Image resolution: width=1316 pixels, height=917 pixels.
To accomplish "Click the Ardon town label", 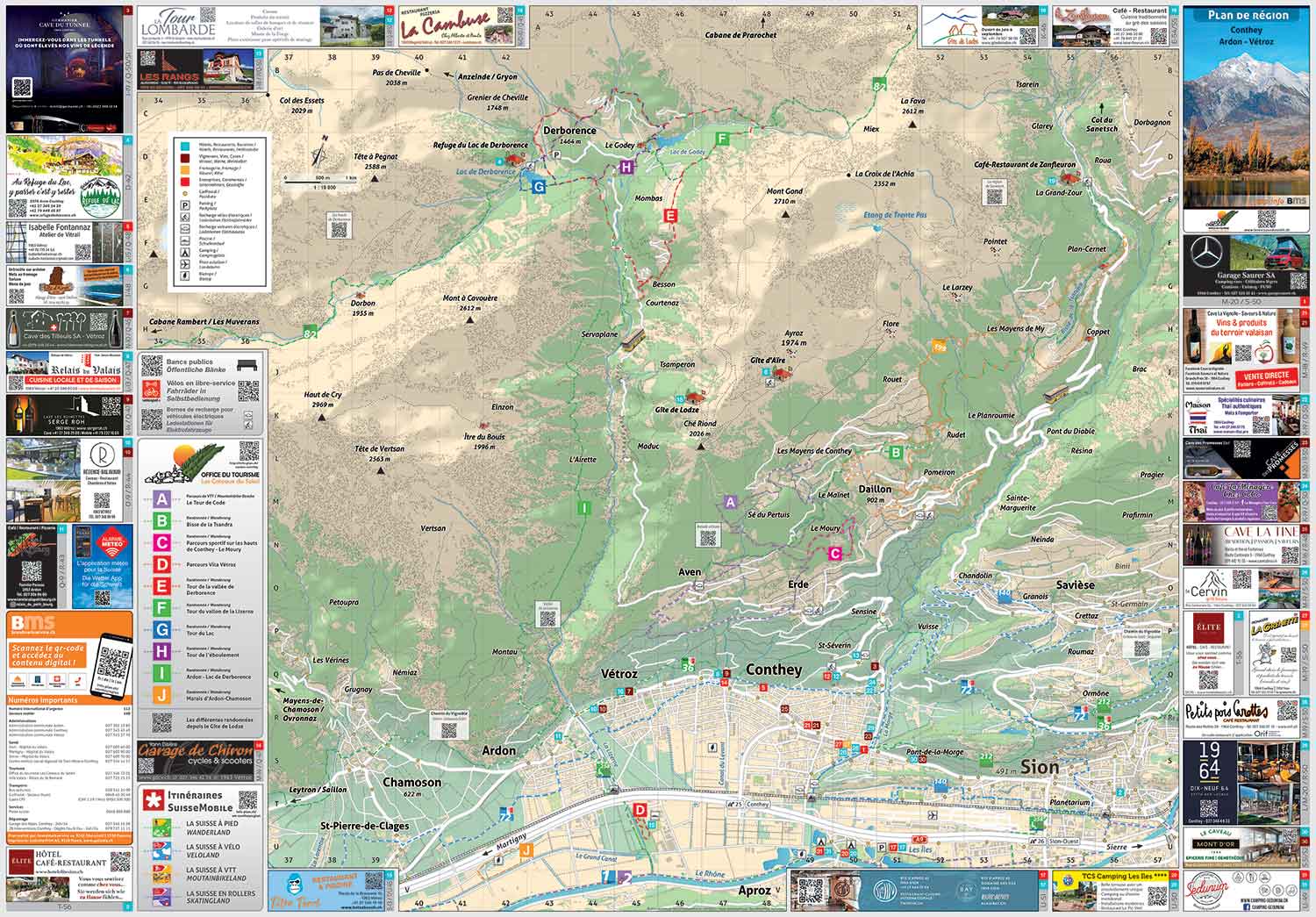I will click(498, 751).
